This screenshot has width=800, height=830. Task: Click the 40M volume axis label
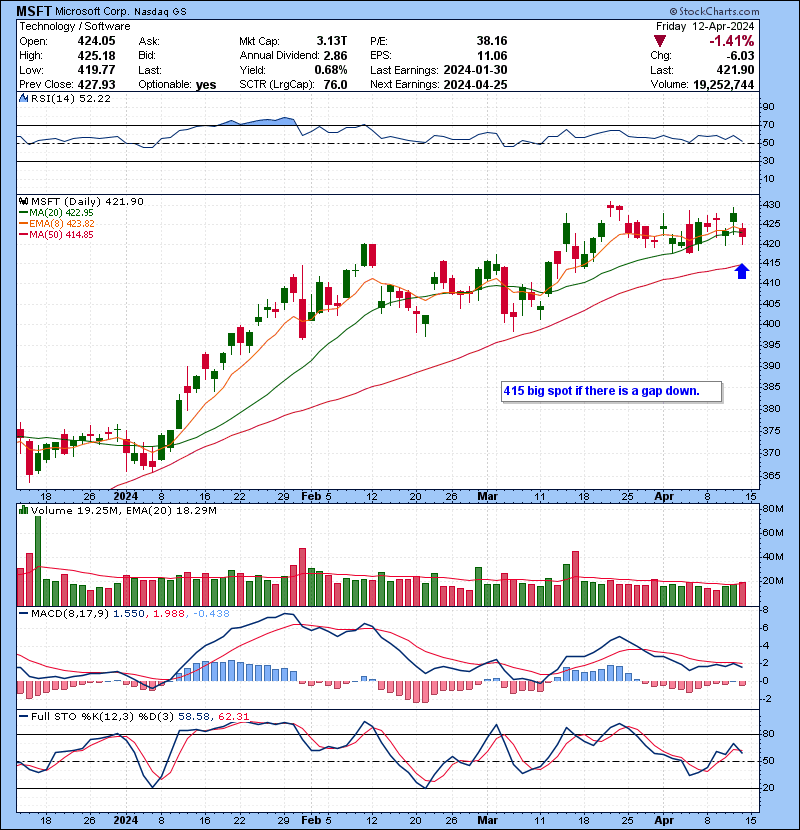pyautogui.click(x=772, y=556)
